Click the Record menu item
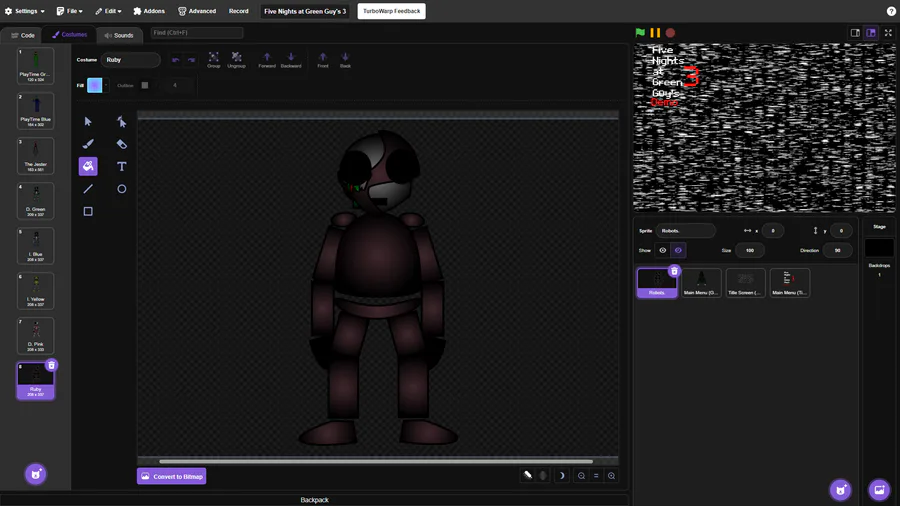Viewport: 900px width, 506px height. pyautogui.click(x=239, y=11)
